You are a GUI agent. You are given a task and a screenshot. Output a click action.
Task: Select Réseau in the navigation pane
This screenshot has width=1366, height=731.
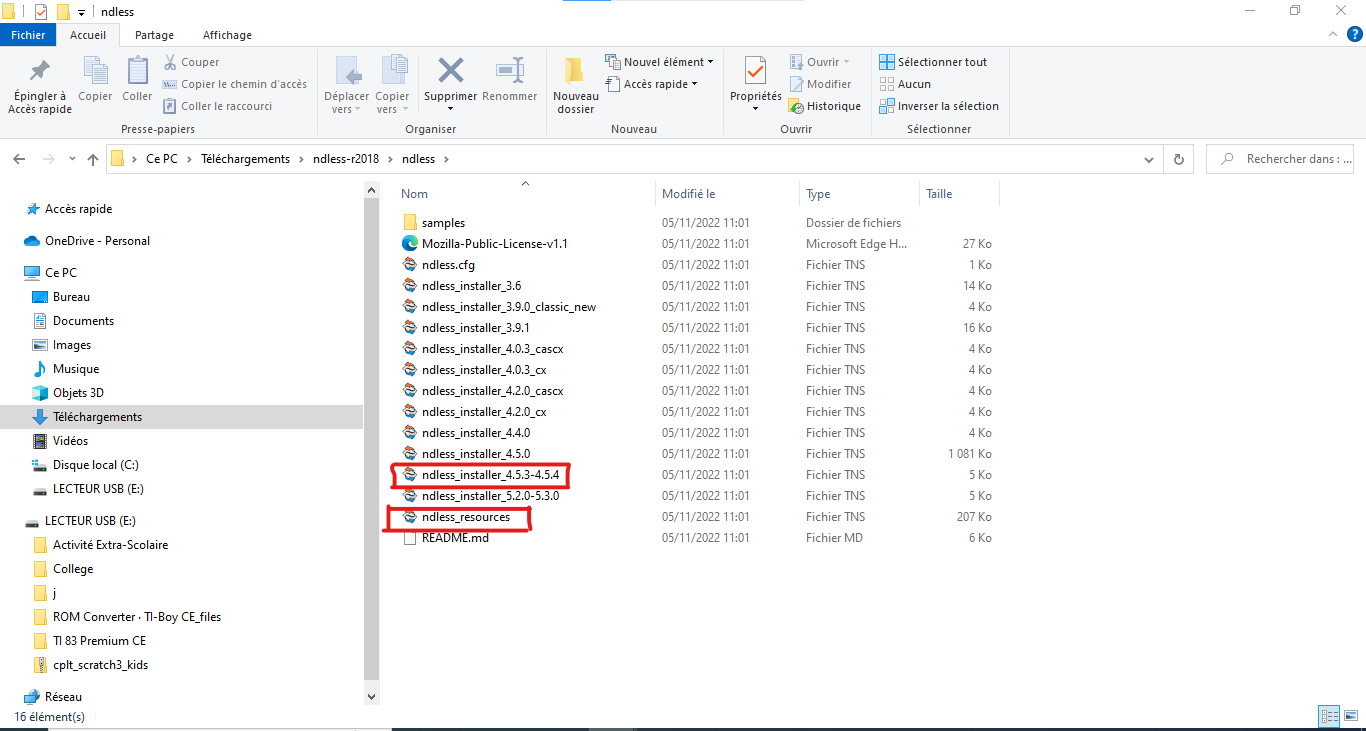(x=63, y=697)
